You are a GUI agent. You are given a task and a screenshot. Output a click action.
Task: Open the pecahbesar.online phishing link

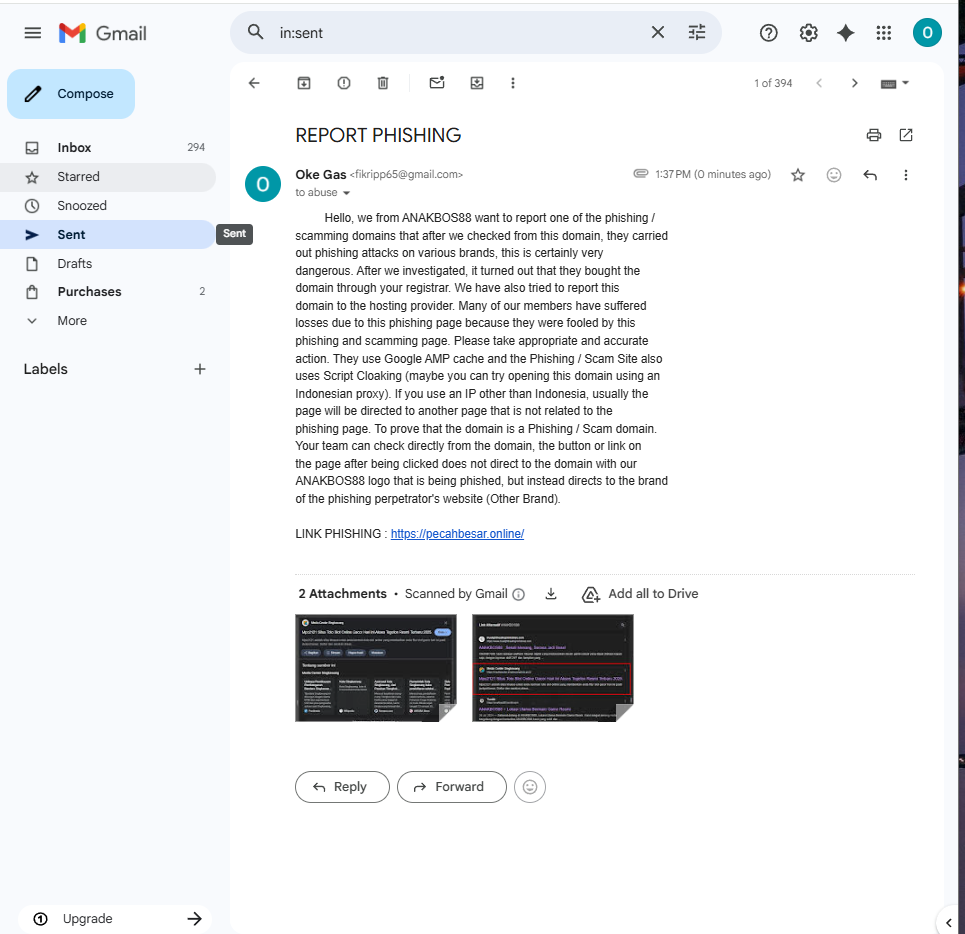point(457,534)
